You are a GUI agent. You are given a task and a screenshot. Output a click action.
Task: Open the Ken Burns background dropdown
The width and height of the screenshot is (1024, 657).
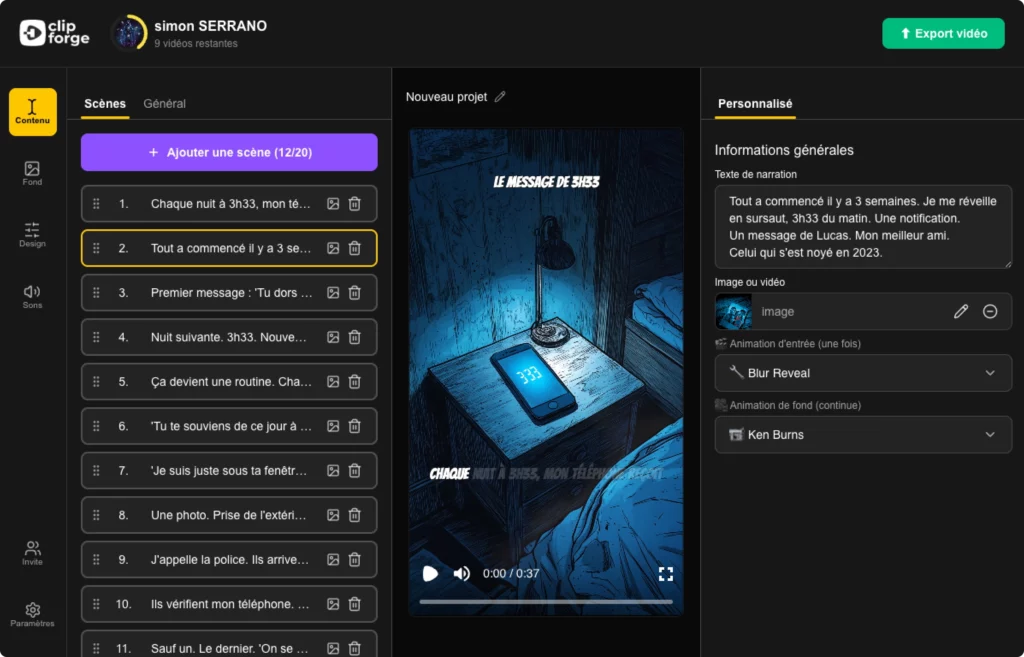(x=863, y=435)
